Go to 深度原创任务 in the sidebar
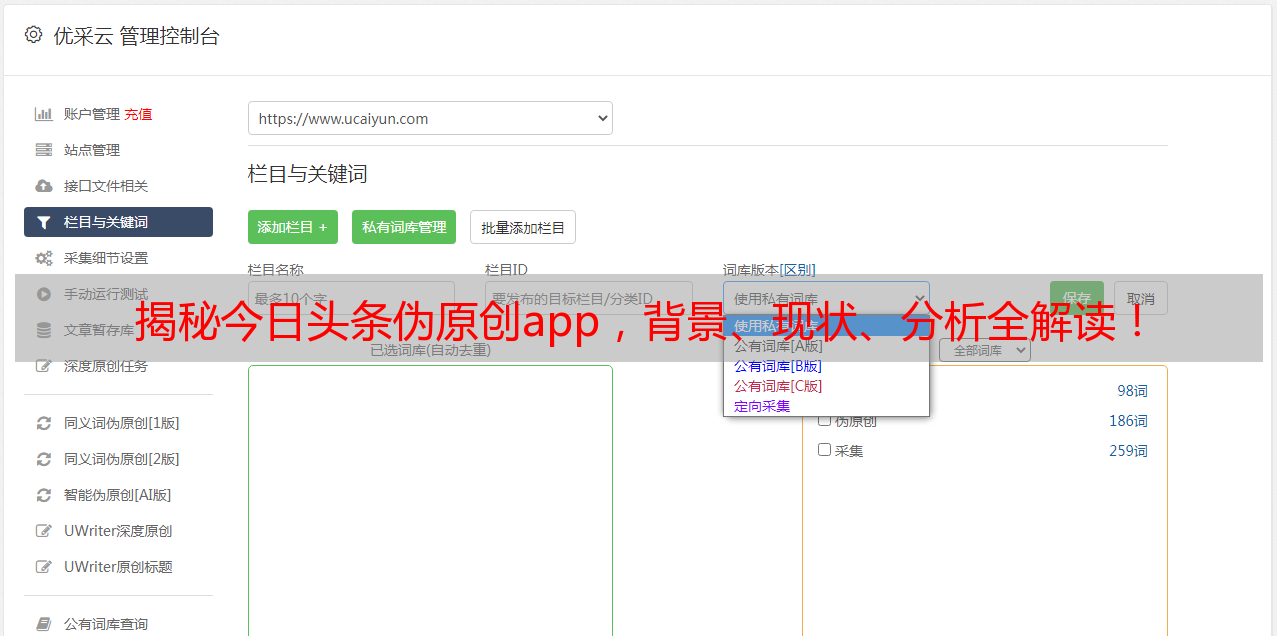Image resolution: width=1277 pixels, height=636 pixels. point(106,366)
